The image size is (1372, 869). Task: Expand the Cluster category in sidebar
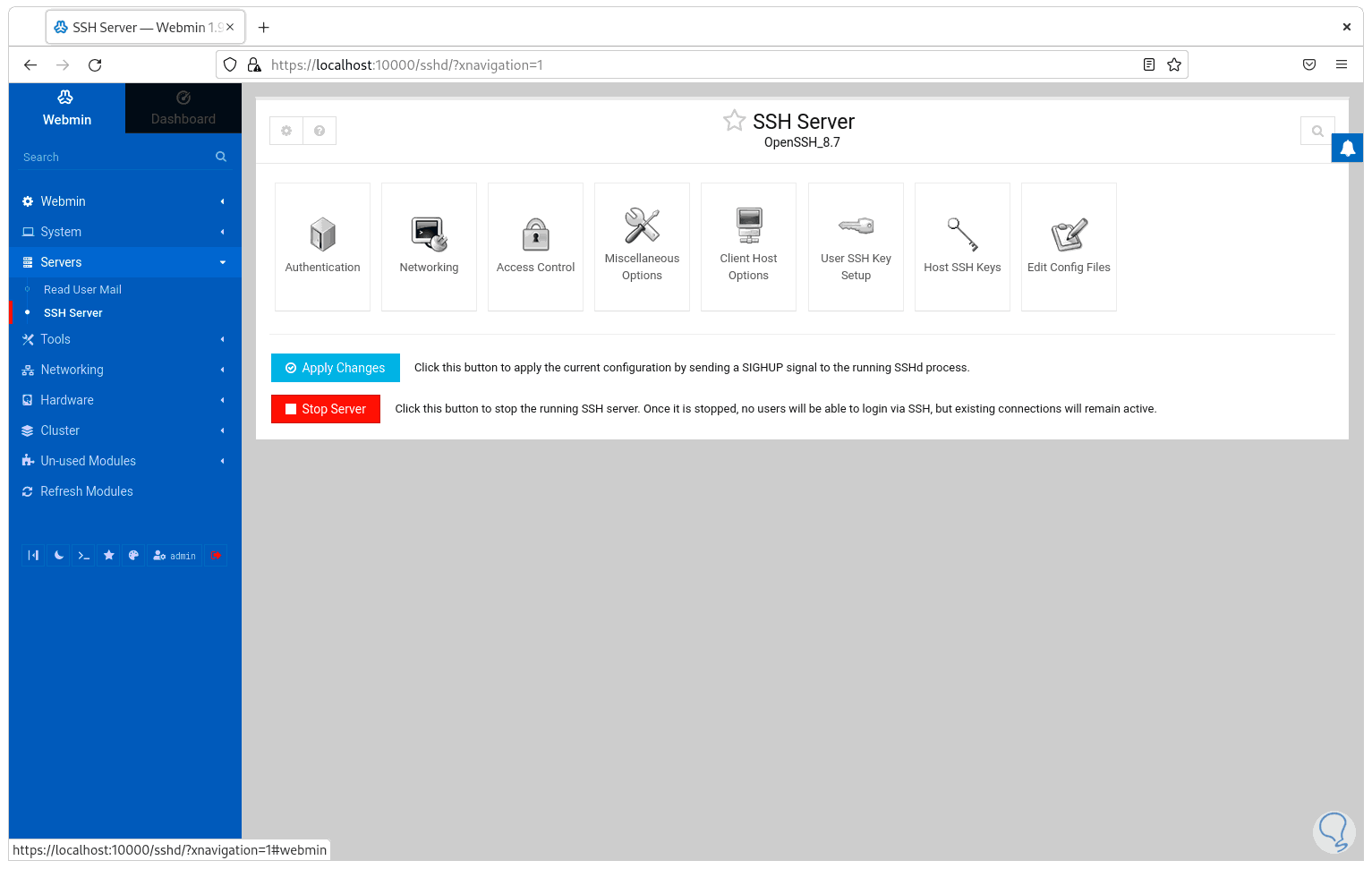[125, 430]
